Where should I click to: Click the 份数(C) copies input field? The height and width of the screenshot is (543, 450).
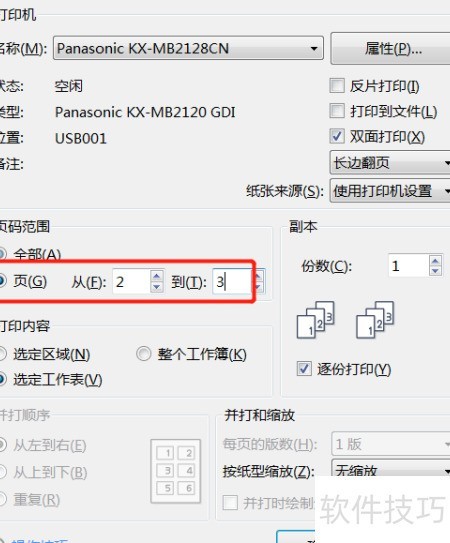tap(409, 266)
